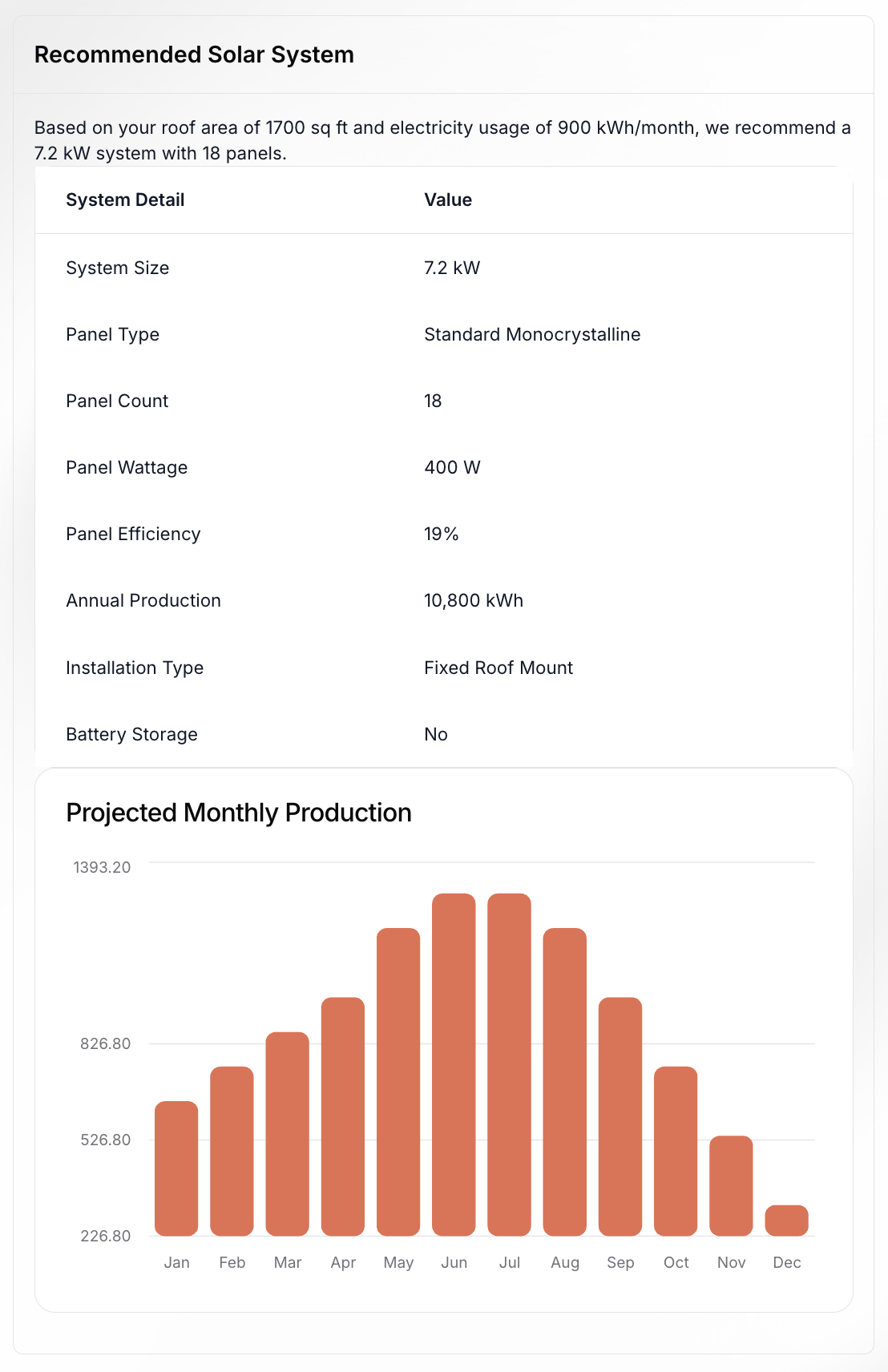Select the "Battery Storage" row label
This screenshot has width=888, height=1372.
[131, 734]
